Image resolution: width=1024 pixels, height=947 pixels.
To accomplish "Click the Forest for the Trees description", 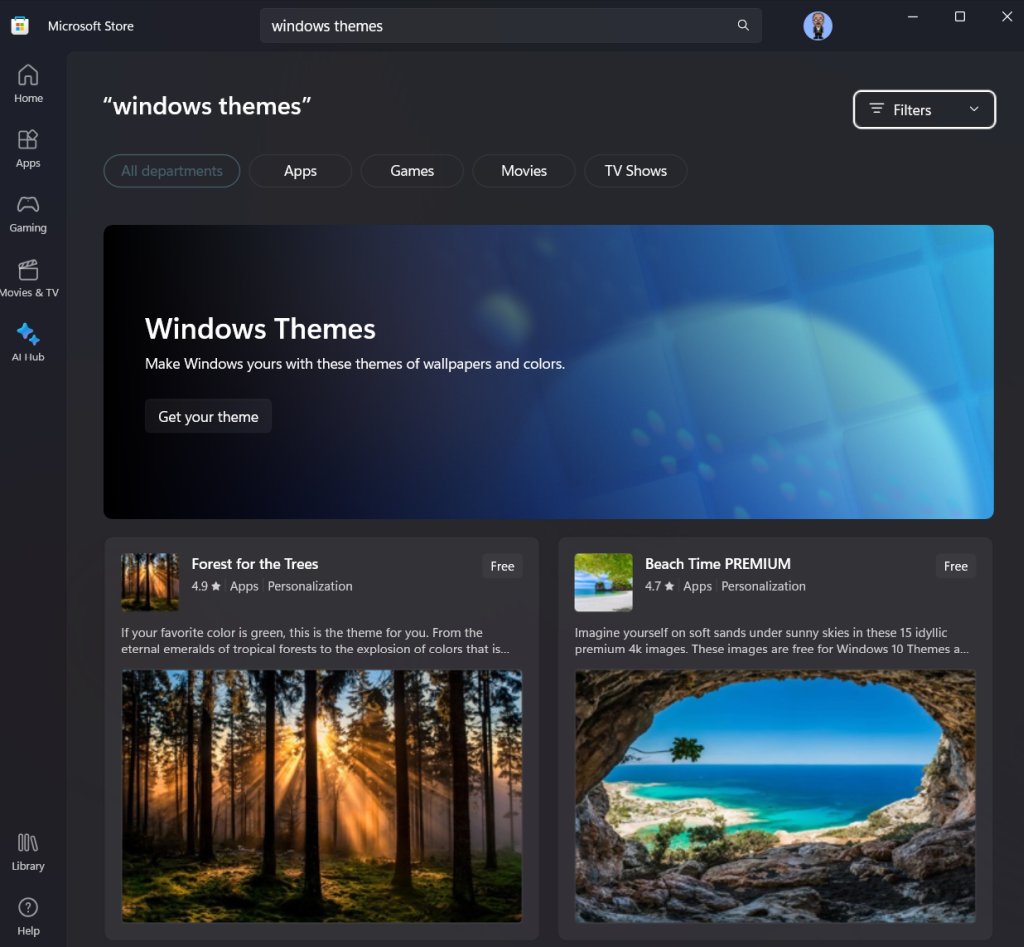I will (315, 641).
